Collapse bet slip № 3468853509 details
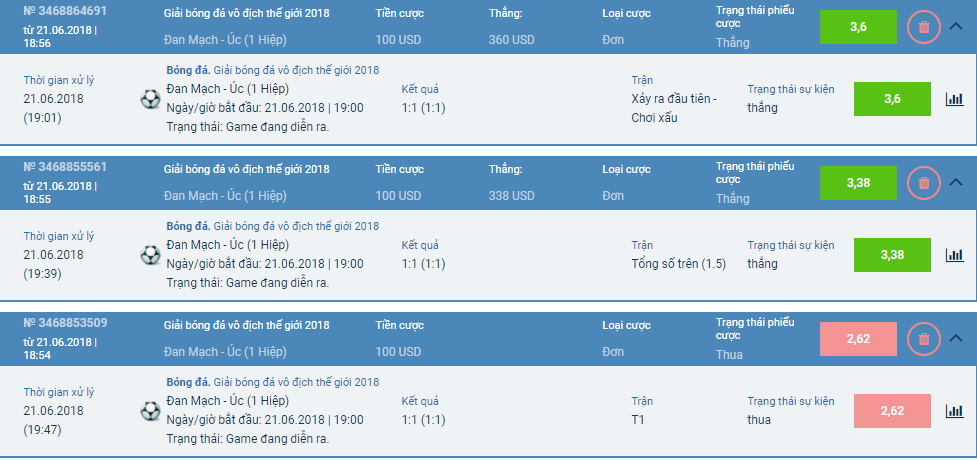Screen dimensions: 977x461 (955, 339)
